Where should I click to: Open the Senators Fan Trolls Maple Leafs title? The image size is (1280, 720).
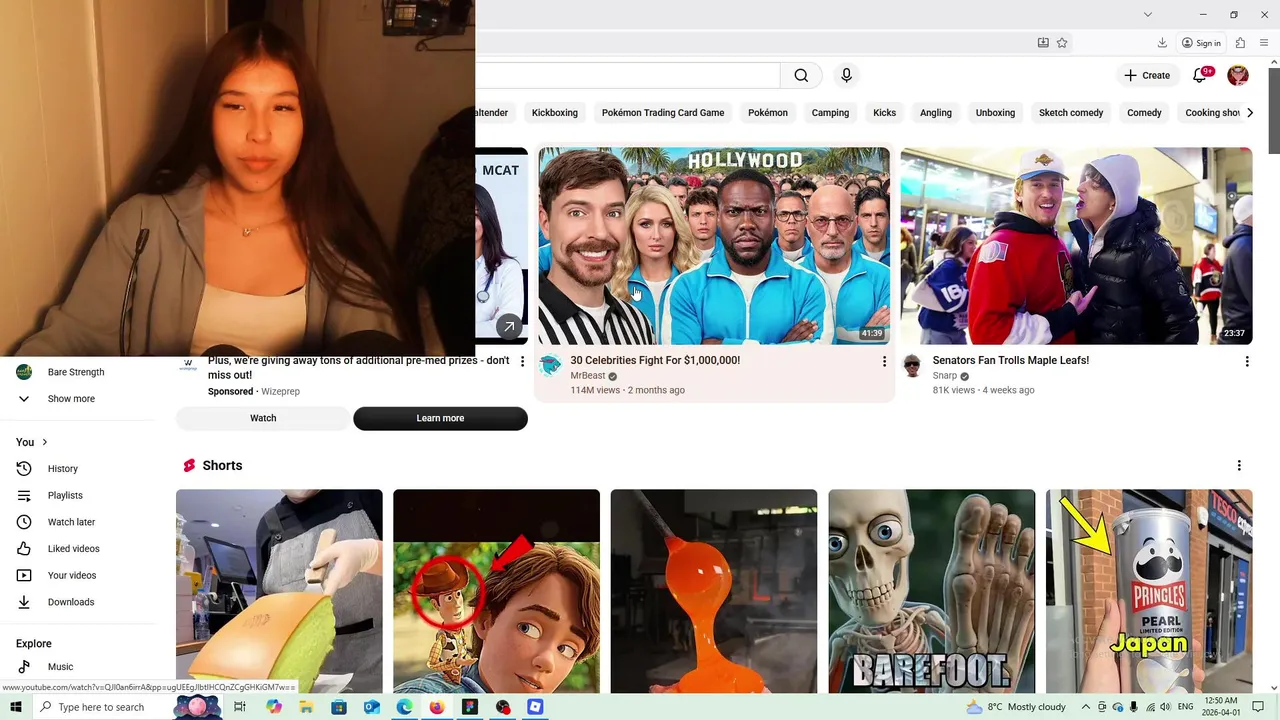tap(1010, 360)
